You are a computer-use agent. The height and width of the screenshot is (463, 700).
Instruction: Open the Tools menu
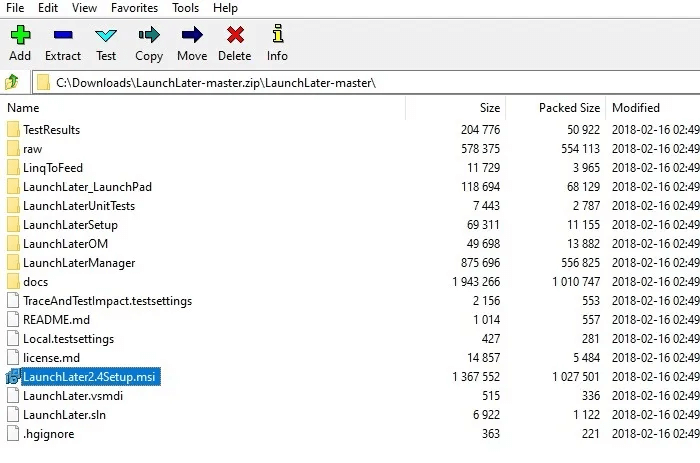pos(185,8)
